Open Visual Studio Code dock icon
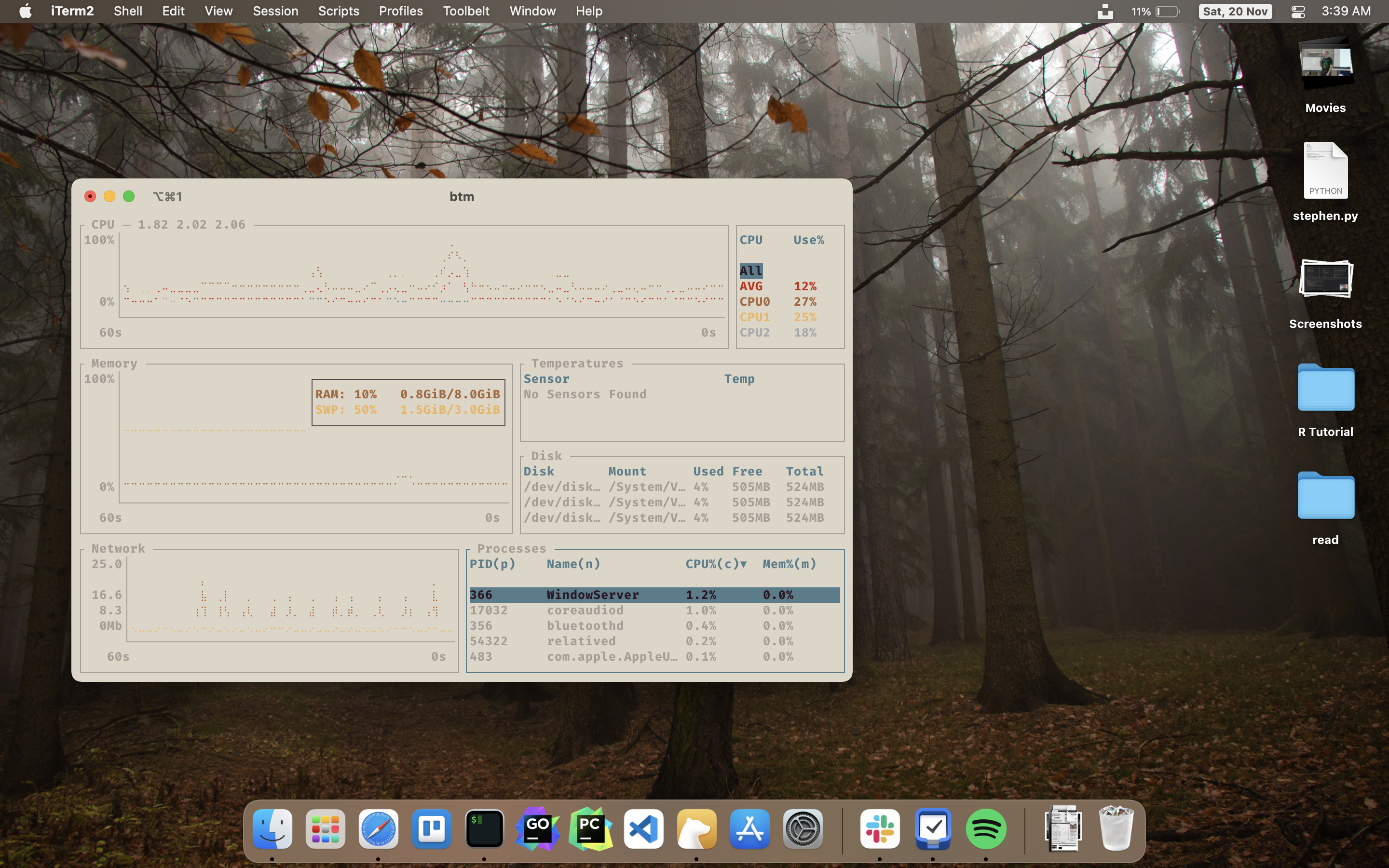Image resolution: width=1389 pixels, height=868 pixels. point(643,829)
